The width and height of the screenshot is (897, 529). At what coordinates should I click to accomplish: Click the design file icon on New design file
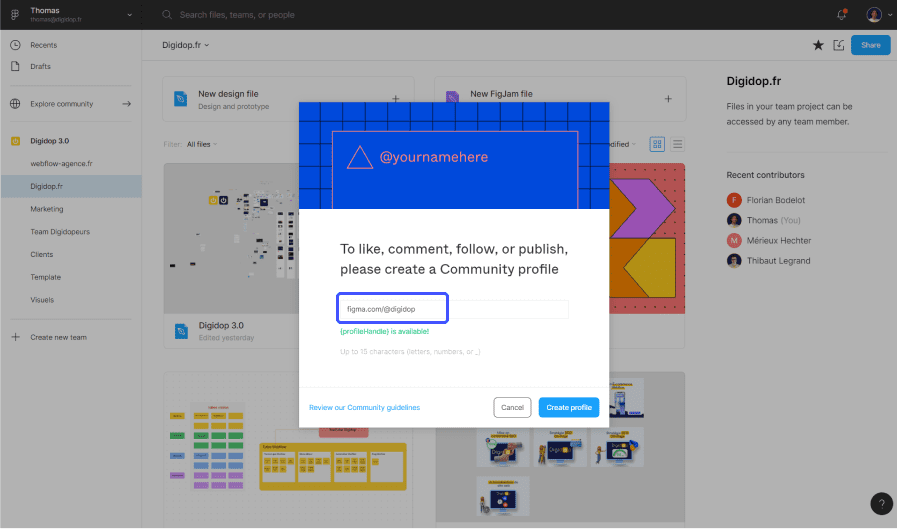pyautogui.click(x=180, y=99)
